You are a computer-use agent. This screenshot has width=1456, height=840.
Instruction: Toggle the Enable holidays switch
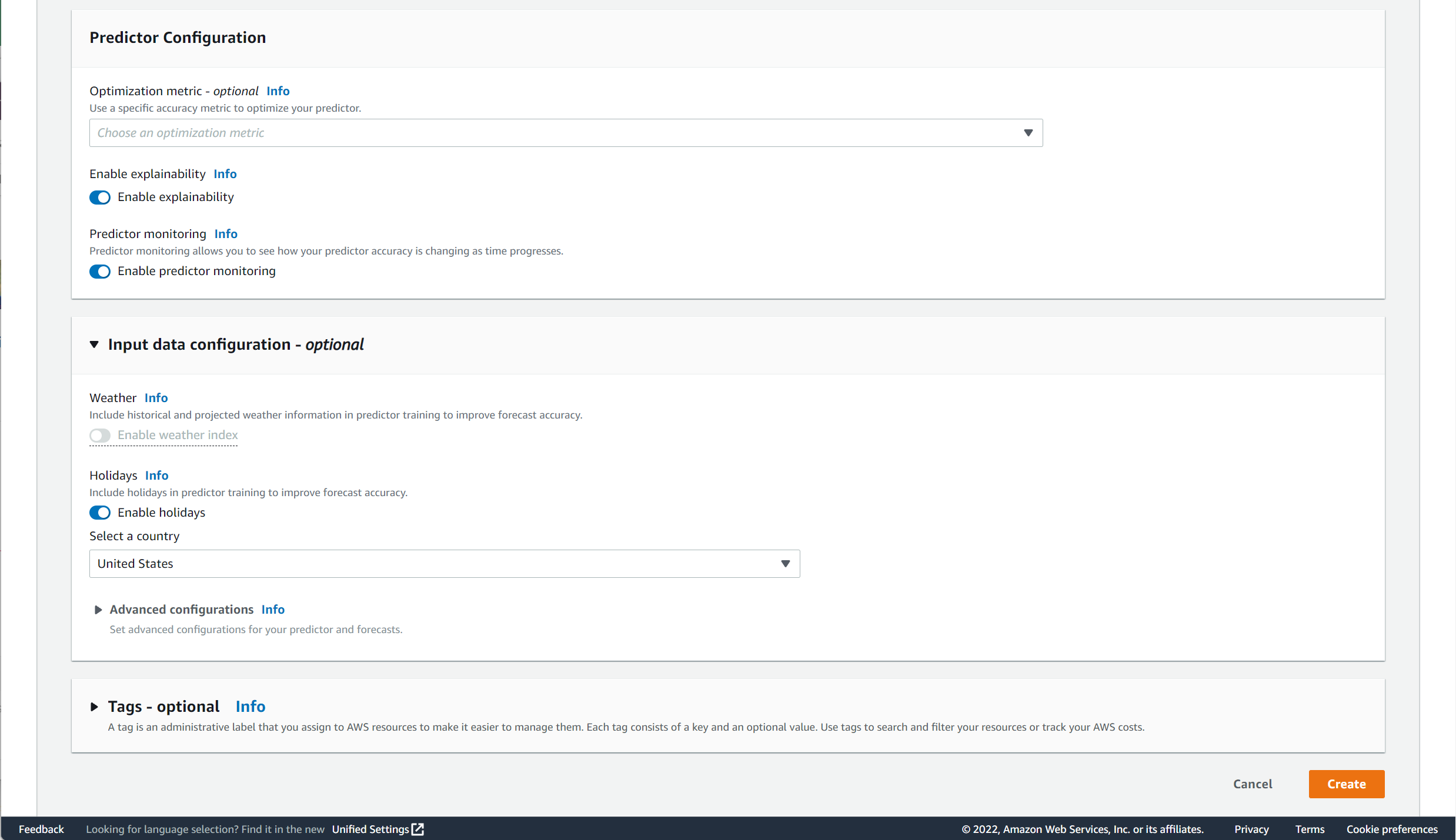(100, 513)
